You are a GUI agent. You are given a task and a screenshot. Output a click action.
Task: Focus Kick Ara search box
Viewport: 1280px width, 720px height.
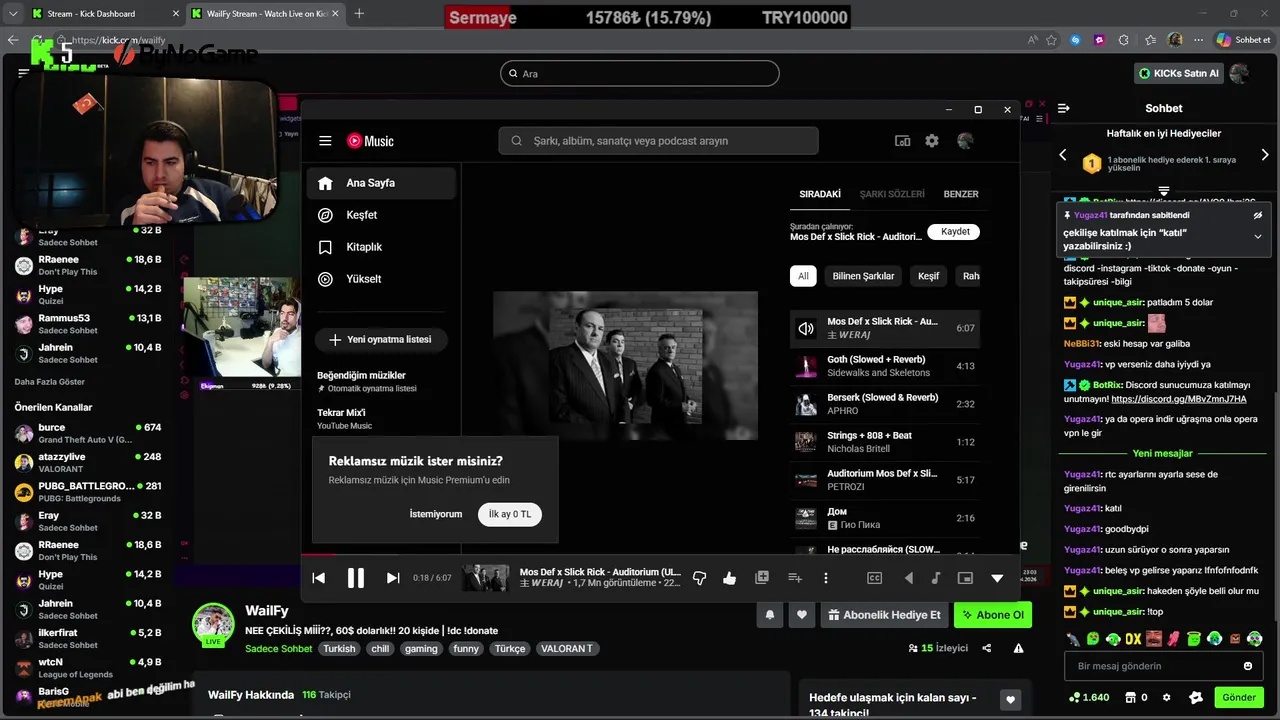[x=639, y=73]
